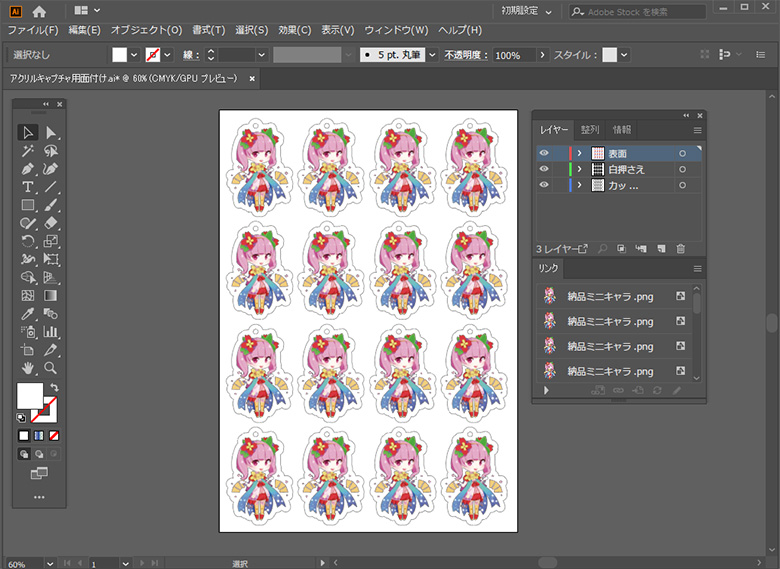Select the Hand tool
The image size is (780, 569).
pos(28,368)
